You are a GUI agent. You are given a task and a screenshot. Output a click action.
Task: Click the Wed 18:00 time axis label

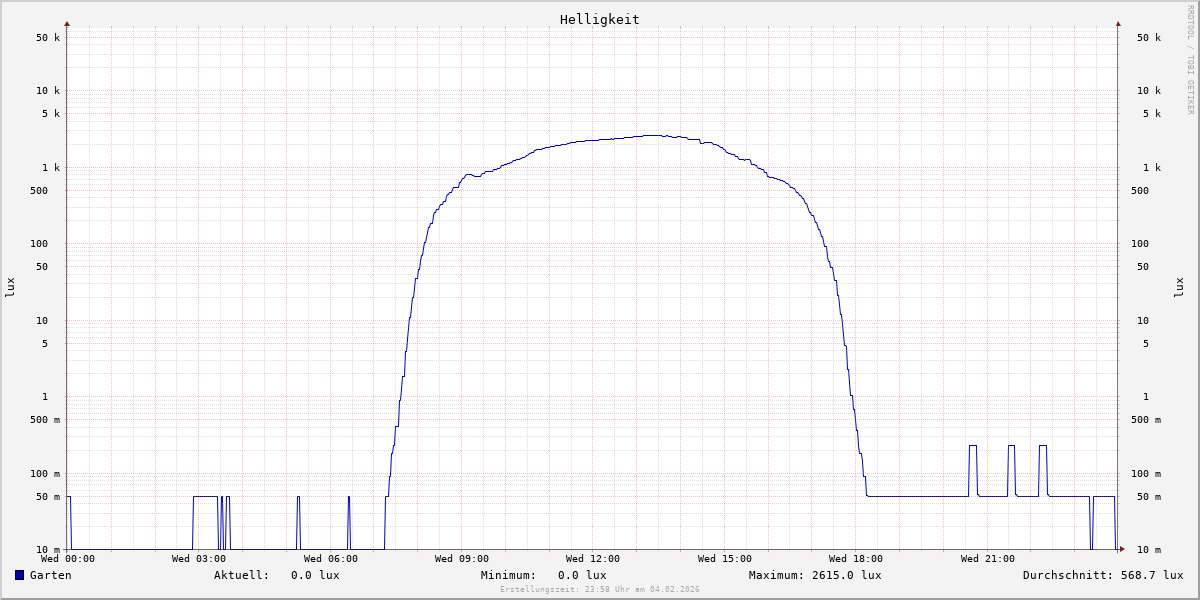pos(856,559)
